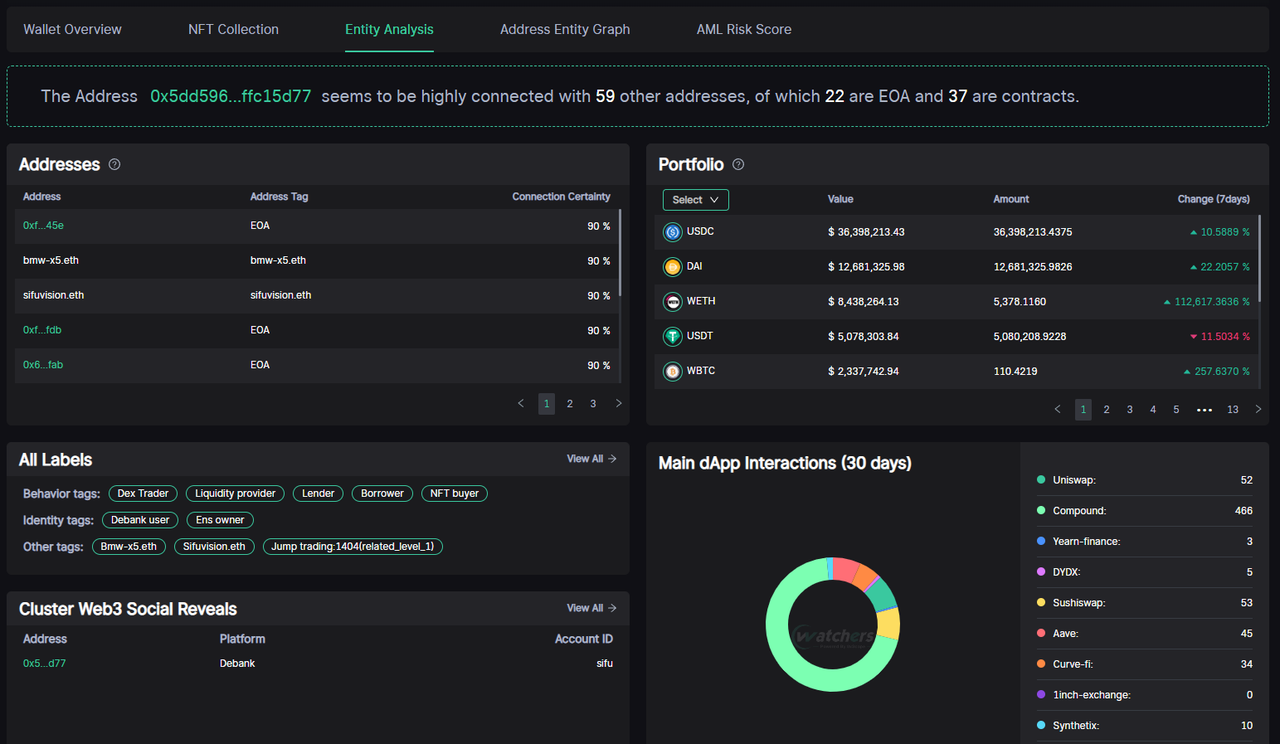Click the Addresses table scrollbar
The height and width of the screenshot is (744, 1280).
pos(620,252)
